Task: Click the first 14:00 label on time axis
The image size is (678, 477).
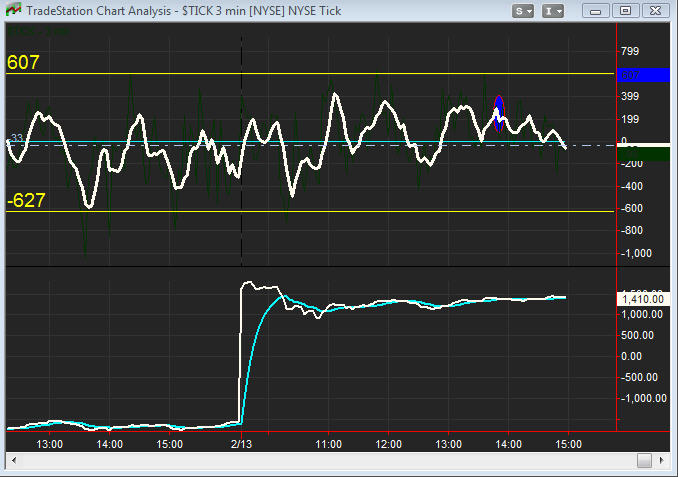Action: (x=109, y=444)
